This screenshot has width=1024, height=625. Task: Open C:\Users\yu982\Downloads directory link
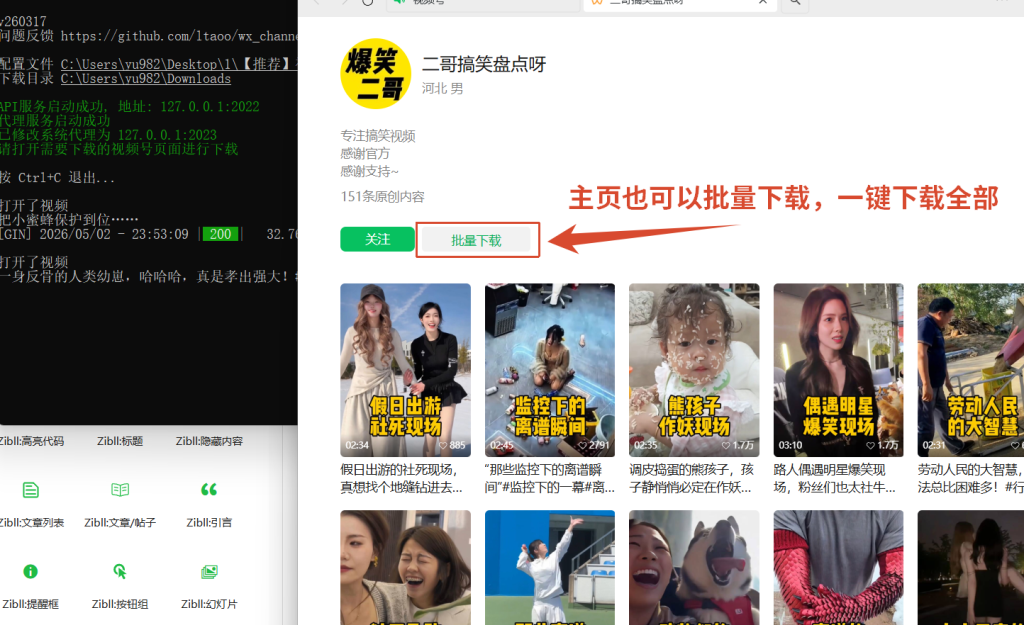pos(146,78)
